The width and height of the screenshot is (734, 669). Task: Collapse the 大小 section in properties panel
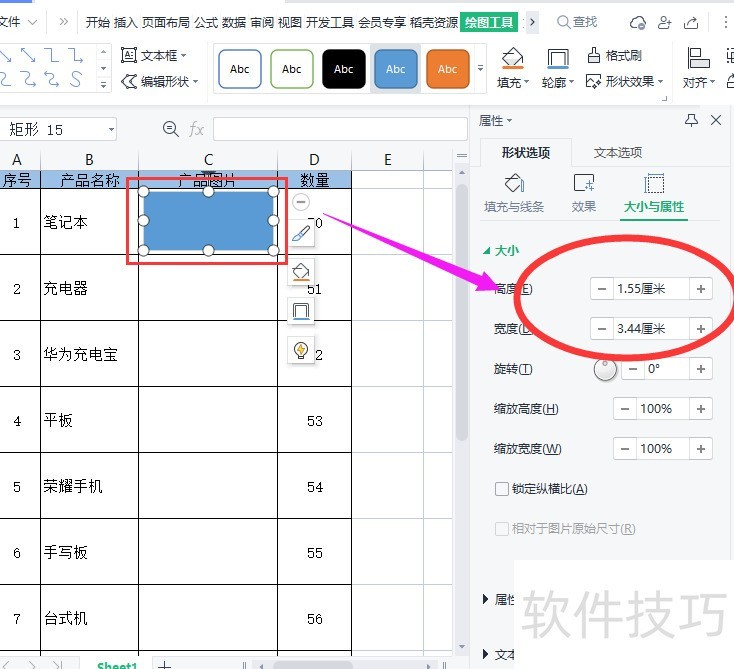(x=487, y=252)
